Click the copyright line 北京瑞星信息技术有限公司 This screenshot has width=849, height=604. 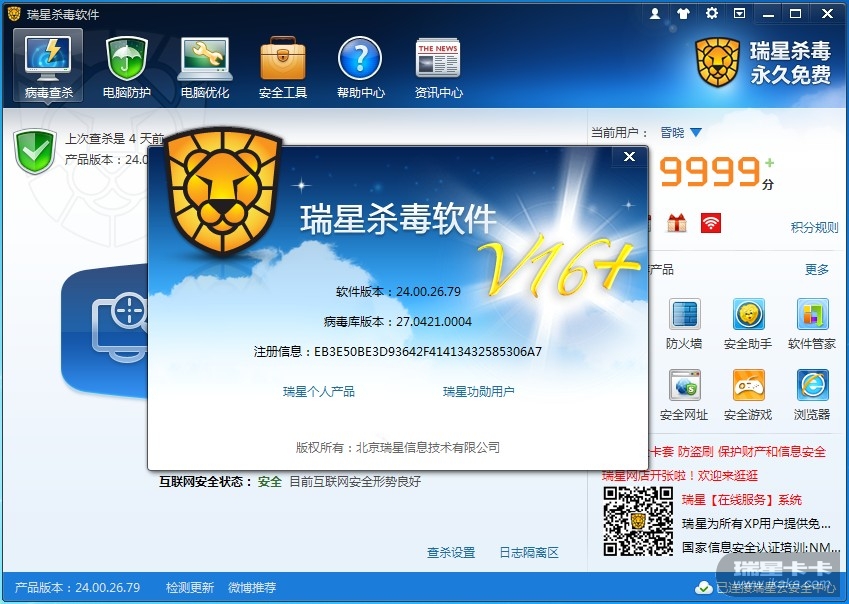pyautogui.click(x=398, y=448)
